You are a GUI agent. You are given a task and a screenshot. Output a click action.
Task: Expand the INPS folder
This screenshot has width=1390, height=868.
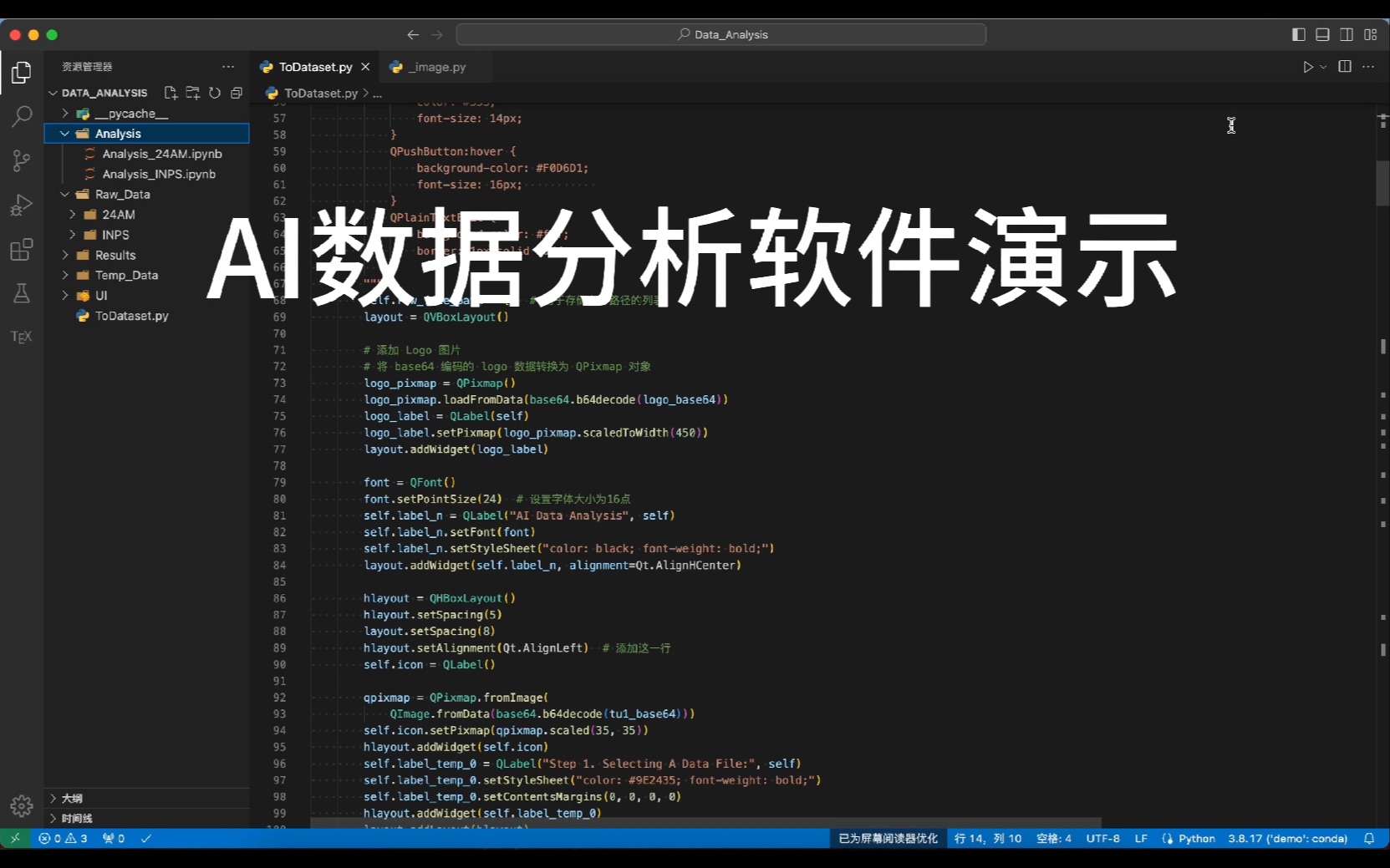[x=73, y=235]
